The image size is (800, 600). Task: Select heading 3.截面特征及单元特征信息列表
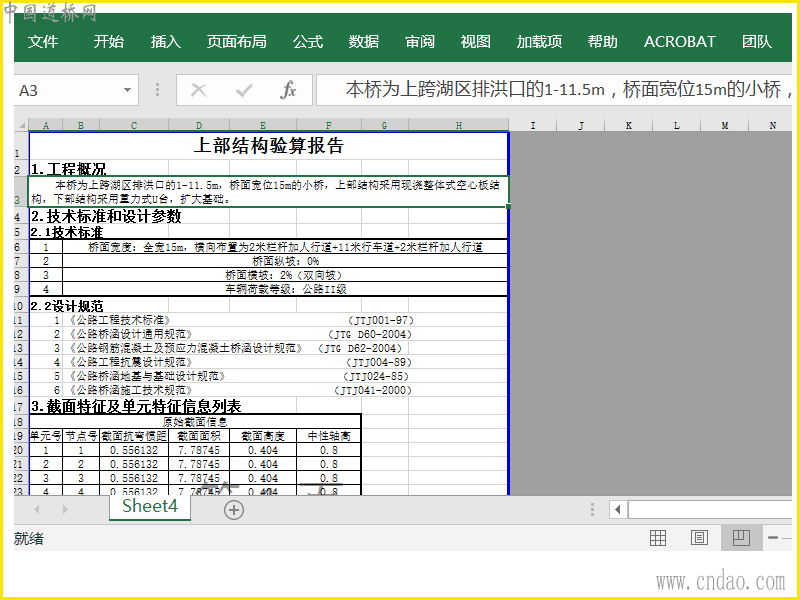tap(136, 407)
